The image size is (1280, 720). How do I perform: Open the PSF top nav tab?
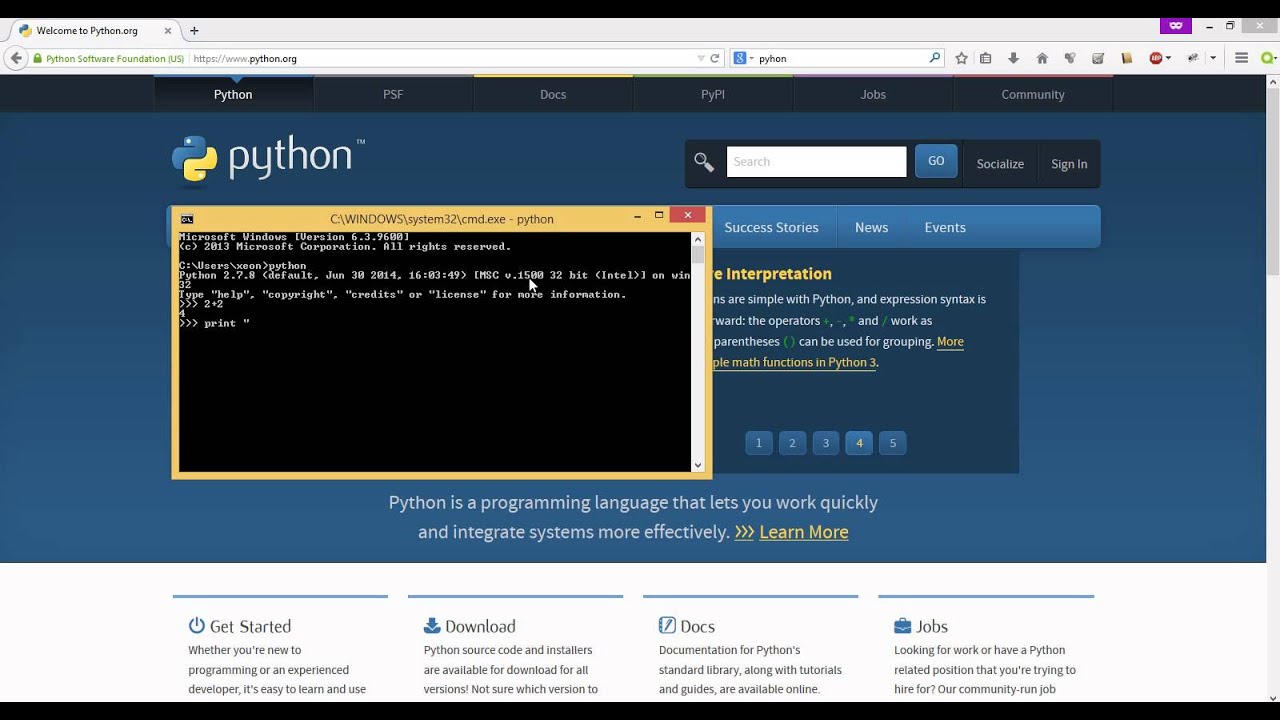(393, 94)
